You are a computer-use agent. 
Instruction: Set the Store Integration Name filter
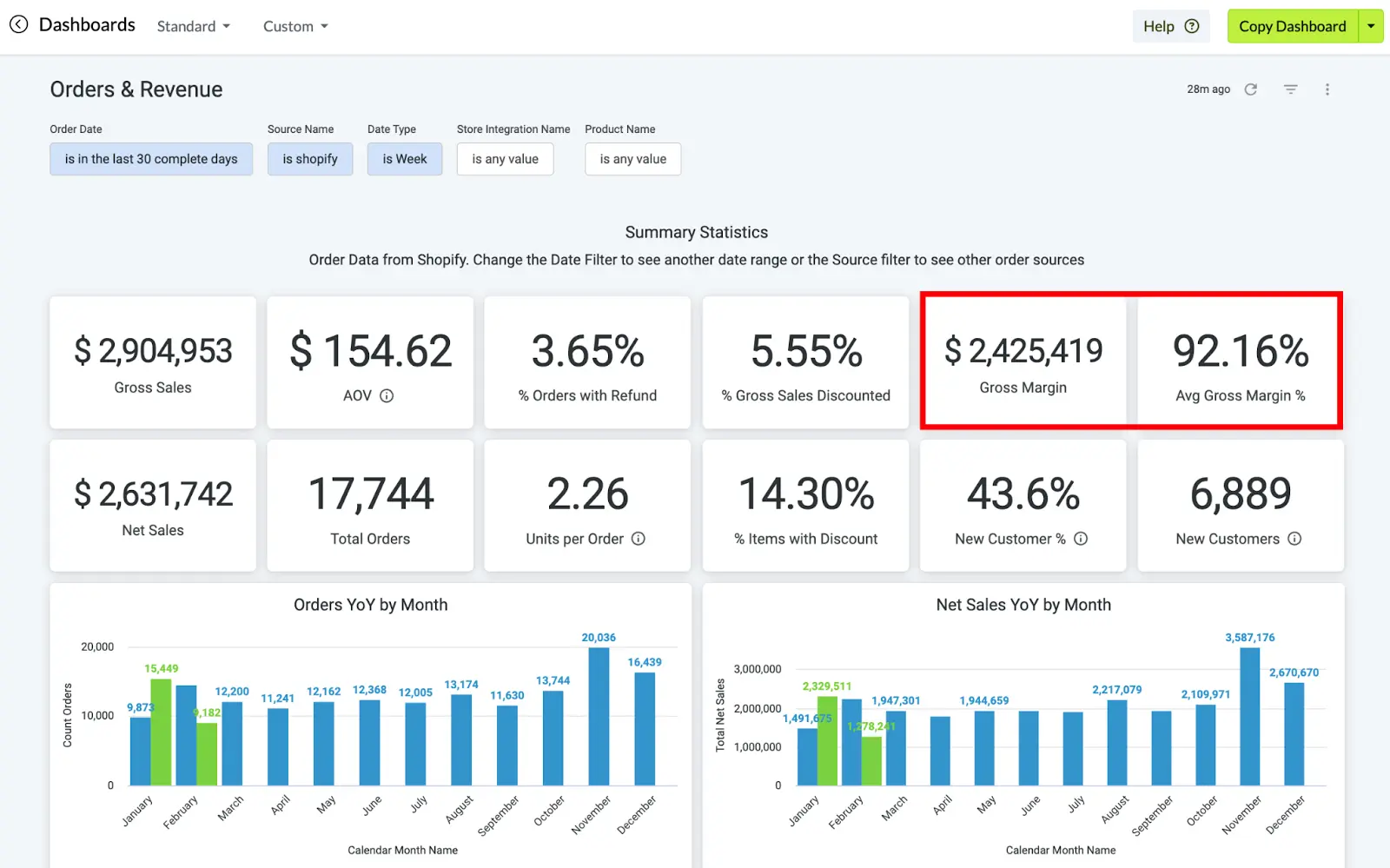505,159
